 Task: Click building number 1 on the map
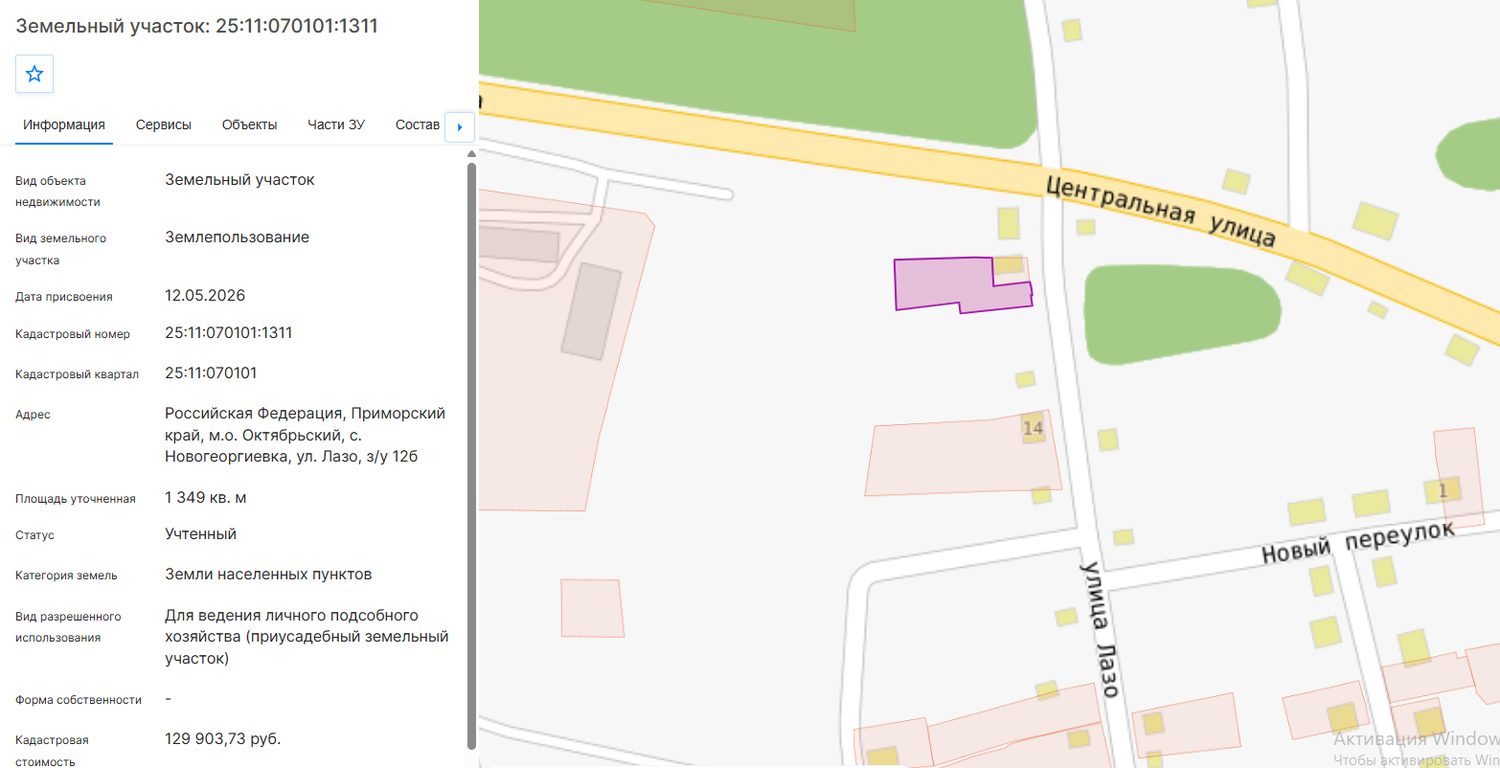click(x=1443, y=490)
